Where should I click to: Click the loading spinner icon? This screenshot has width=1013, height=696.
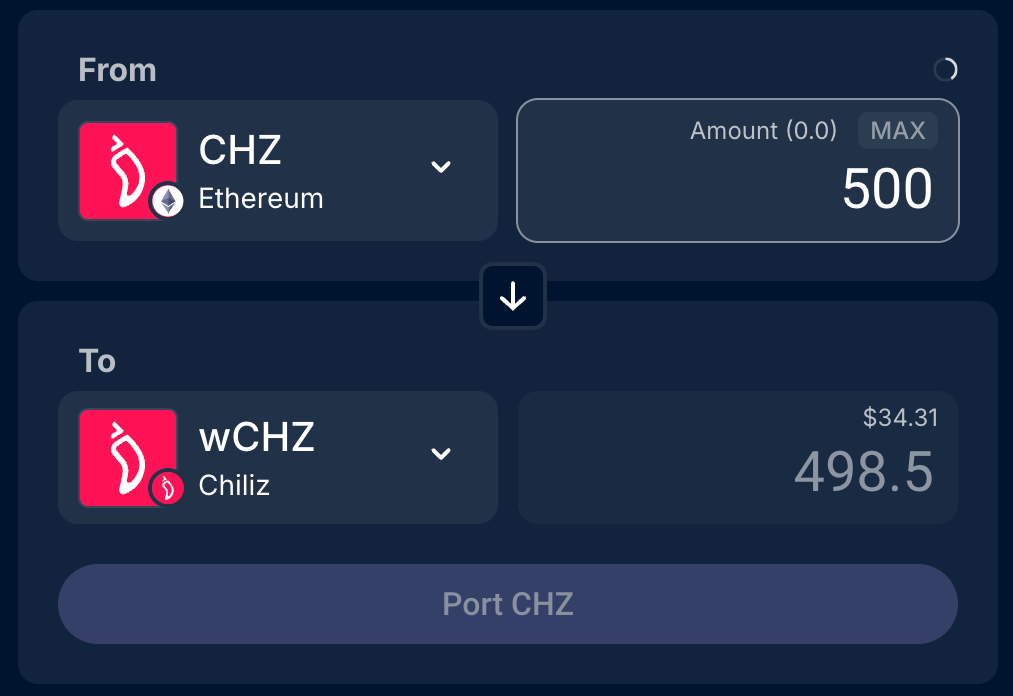(x=945, y=69)
